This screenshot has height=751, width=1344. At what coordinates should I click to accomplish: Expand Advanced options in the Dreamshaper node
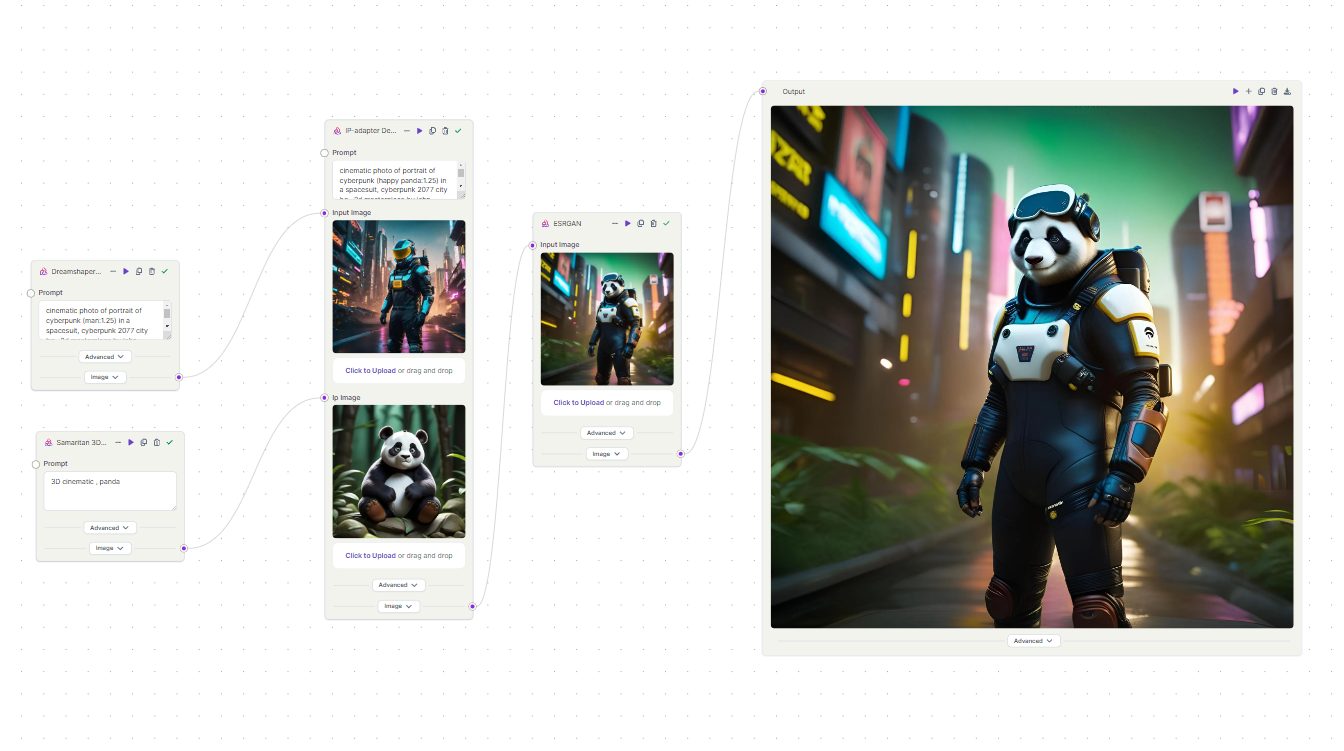pyautogui.click(x=105, y=357)
